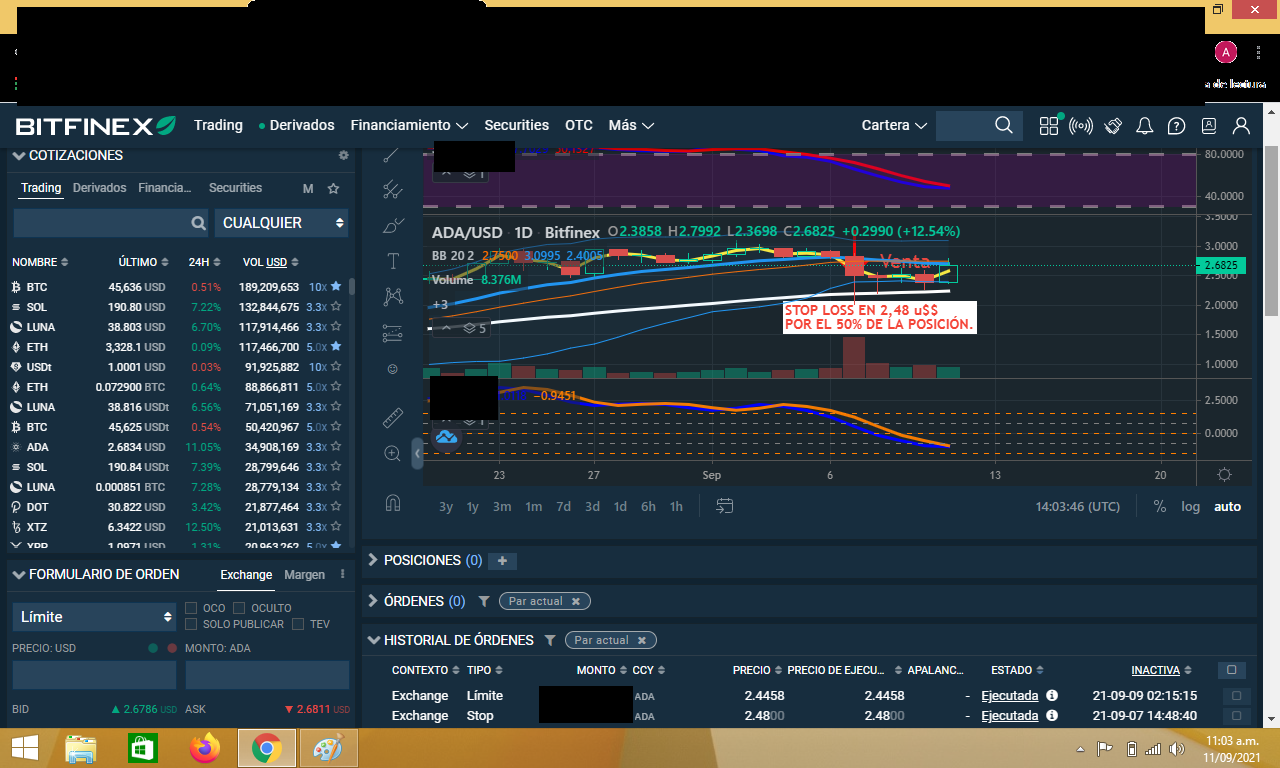Click the PRECIO USD input field
The height and width of the screenshot is (768, 1280).
tap(94, 675)
